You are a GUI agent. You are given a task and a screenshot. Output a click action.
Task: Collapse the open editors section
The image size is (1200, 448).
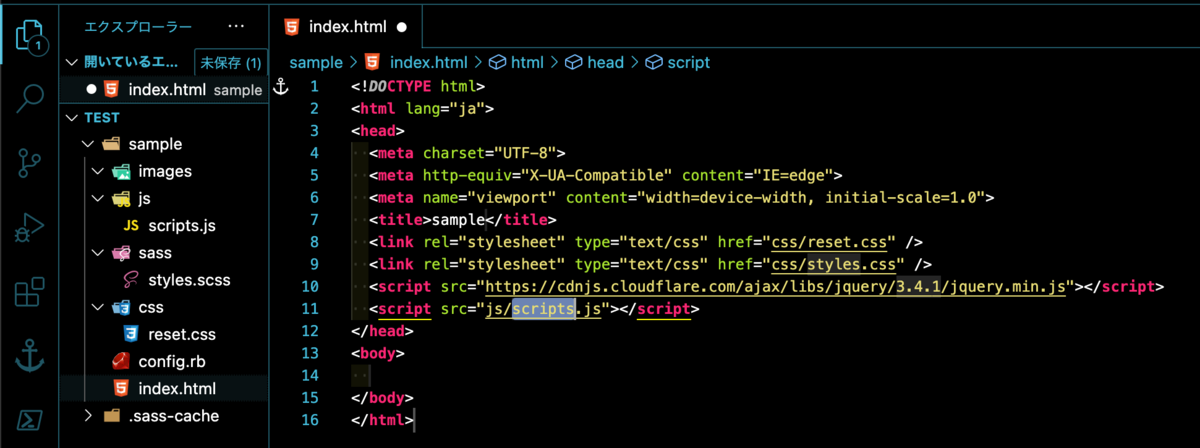pyautogui.click(x=70, y=62)
